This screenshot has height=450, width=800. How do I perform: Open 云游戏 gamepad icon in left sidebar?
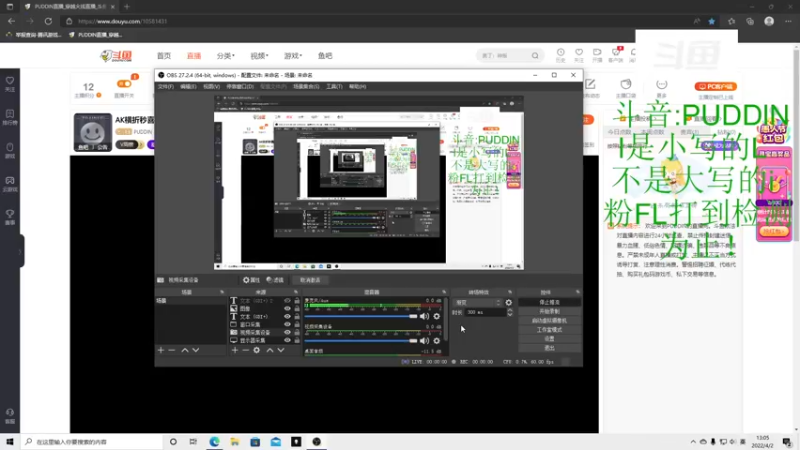[x=10, y=184]
